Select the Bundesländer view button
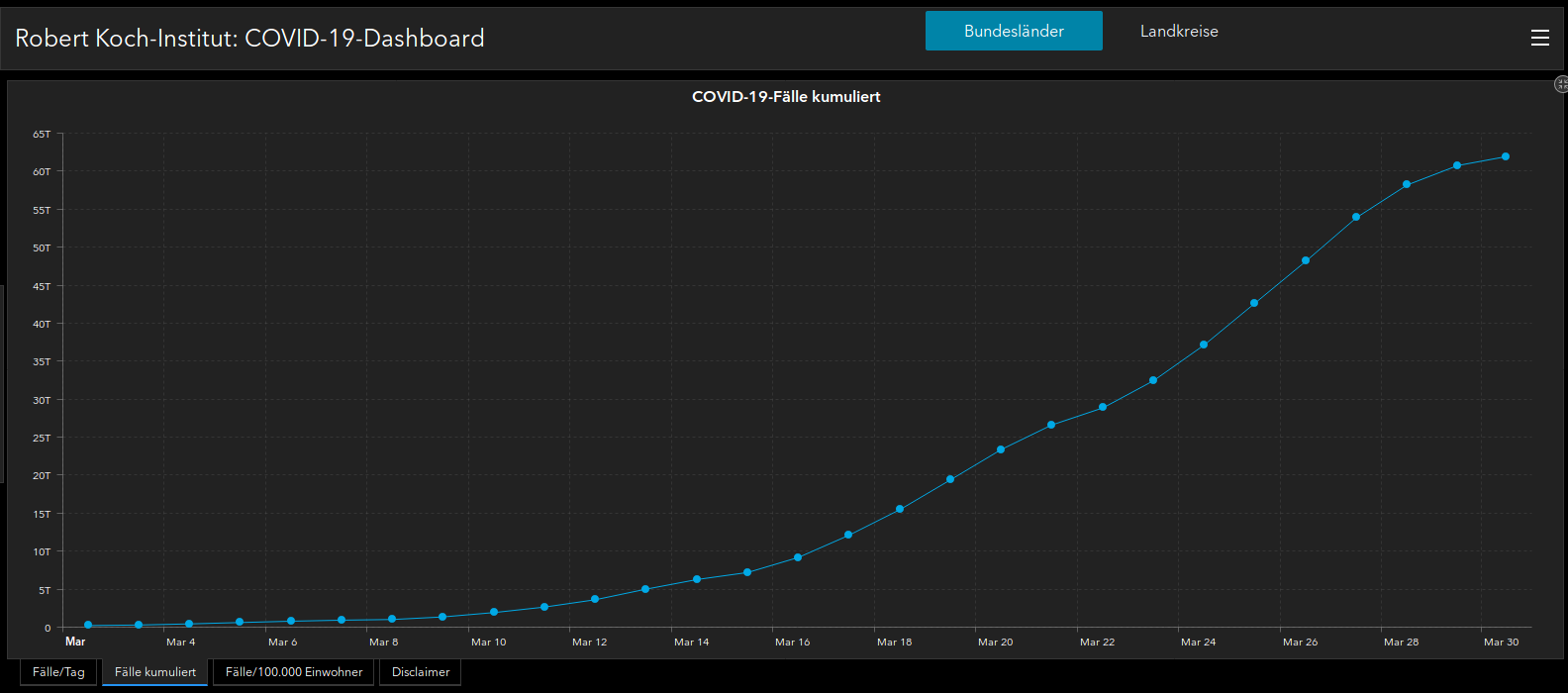1568x693 pixels. coord(1014,31)
